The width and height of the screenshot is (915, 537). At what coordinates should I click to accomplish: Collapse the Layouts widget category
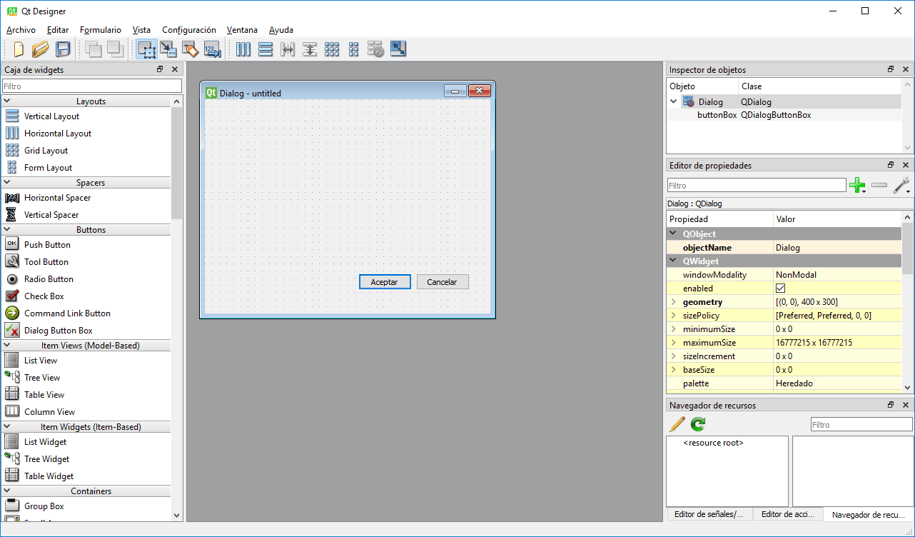[7, 101]
